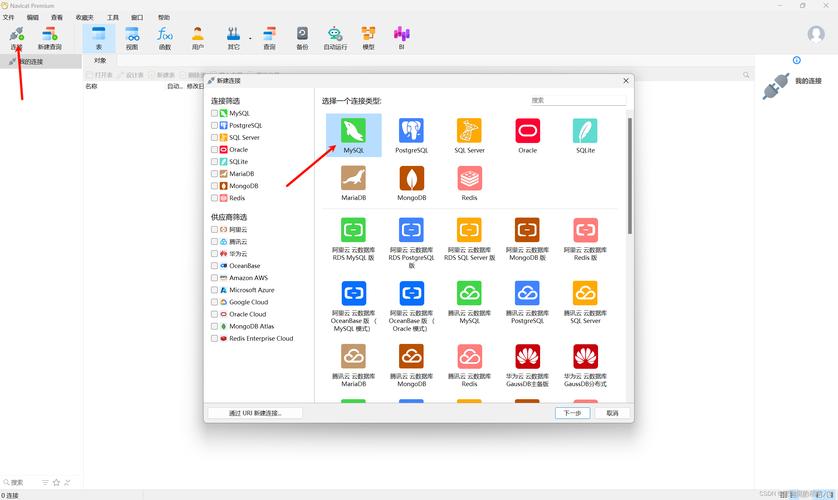Open the 模型 (Model) toolbar icon
The height and width of the screenshot is (500, 838).
(x=368, y=38)
